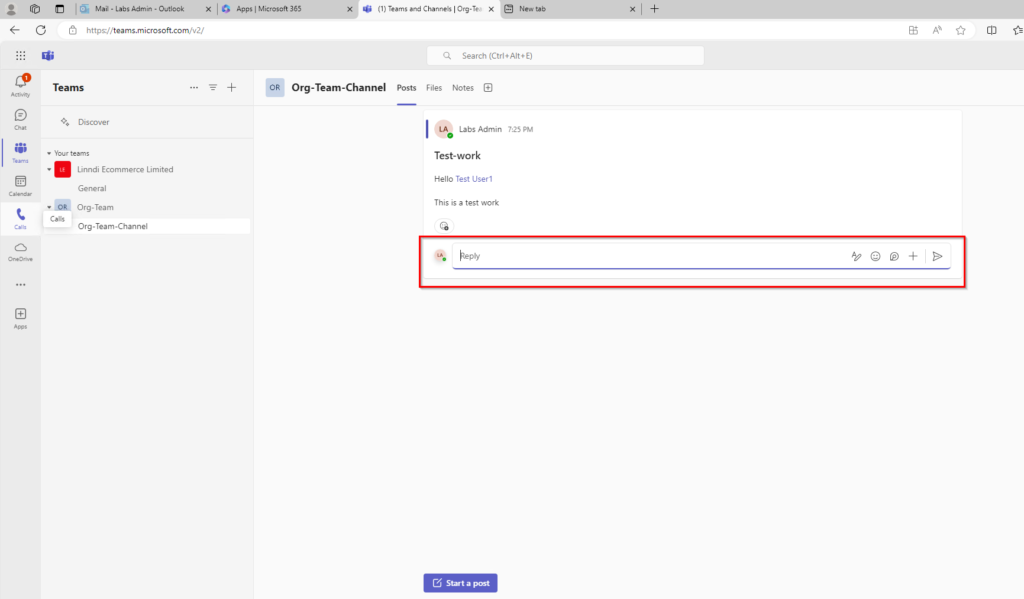
Task: Open browser tab actions menu icon
Action: click(59, 9)
